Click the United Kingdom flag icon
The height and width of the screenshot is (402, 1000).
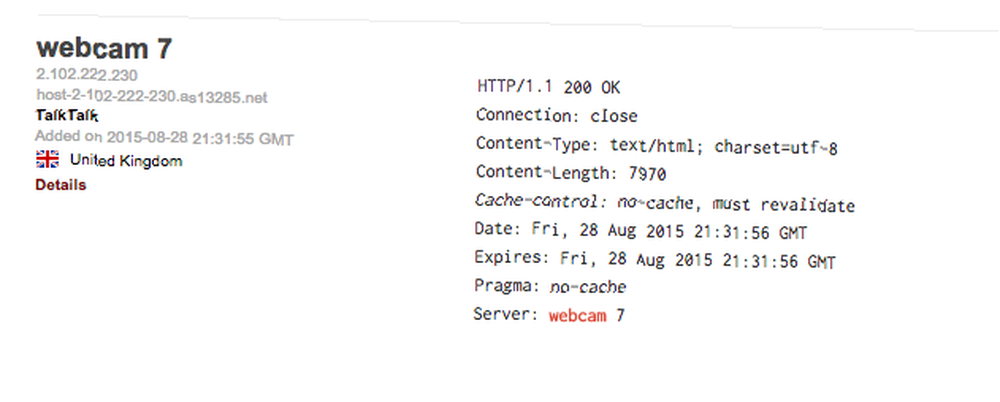point(48,160)
